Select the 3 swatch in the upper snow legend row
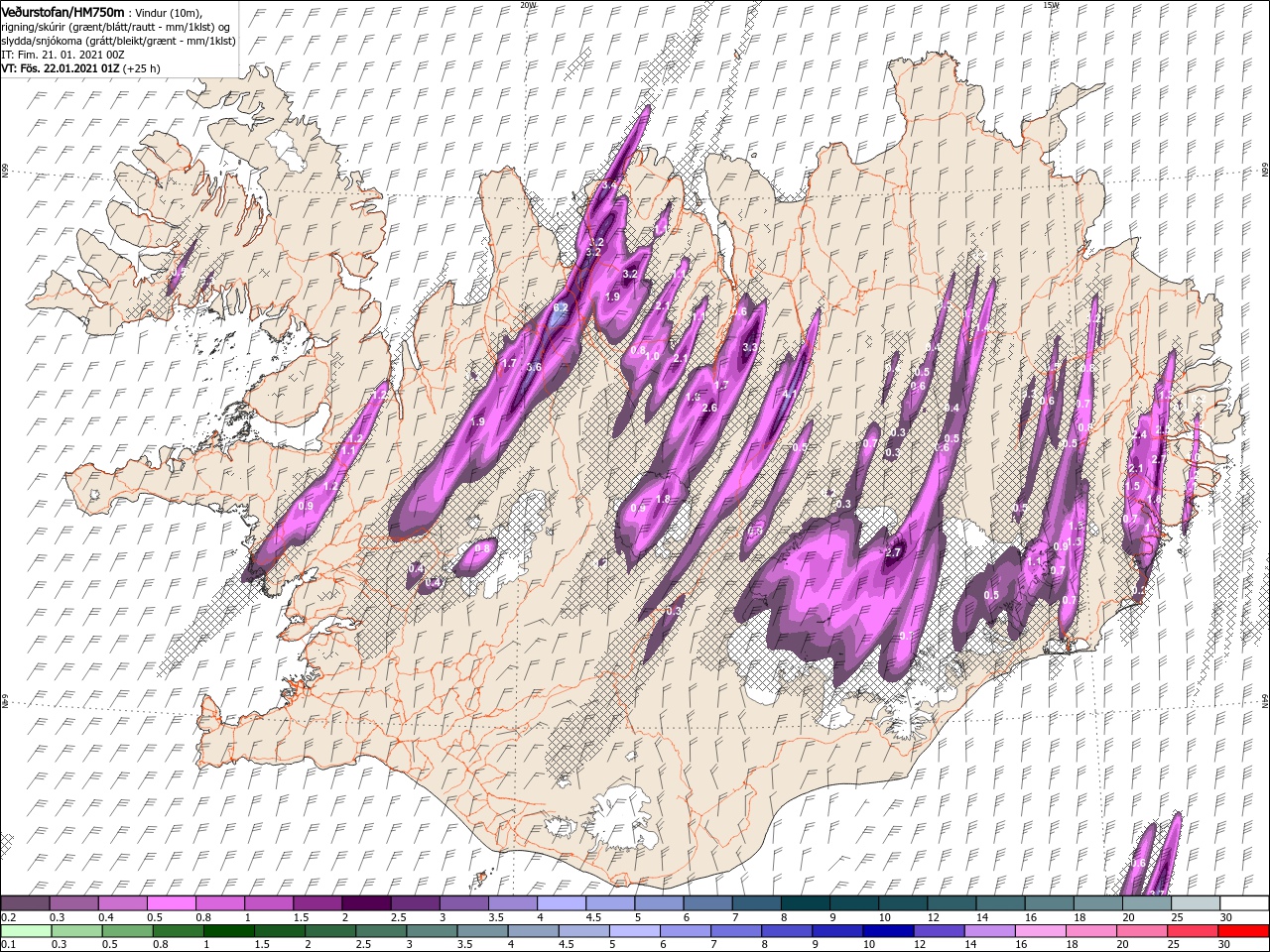This screenshot has width=1270, height=952. 464,903
